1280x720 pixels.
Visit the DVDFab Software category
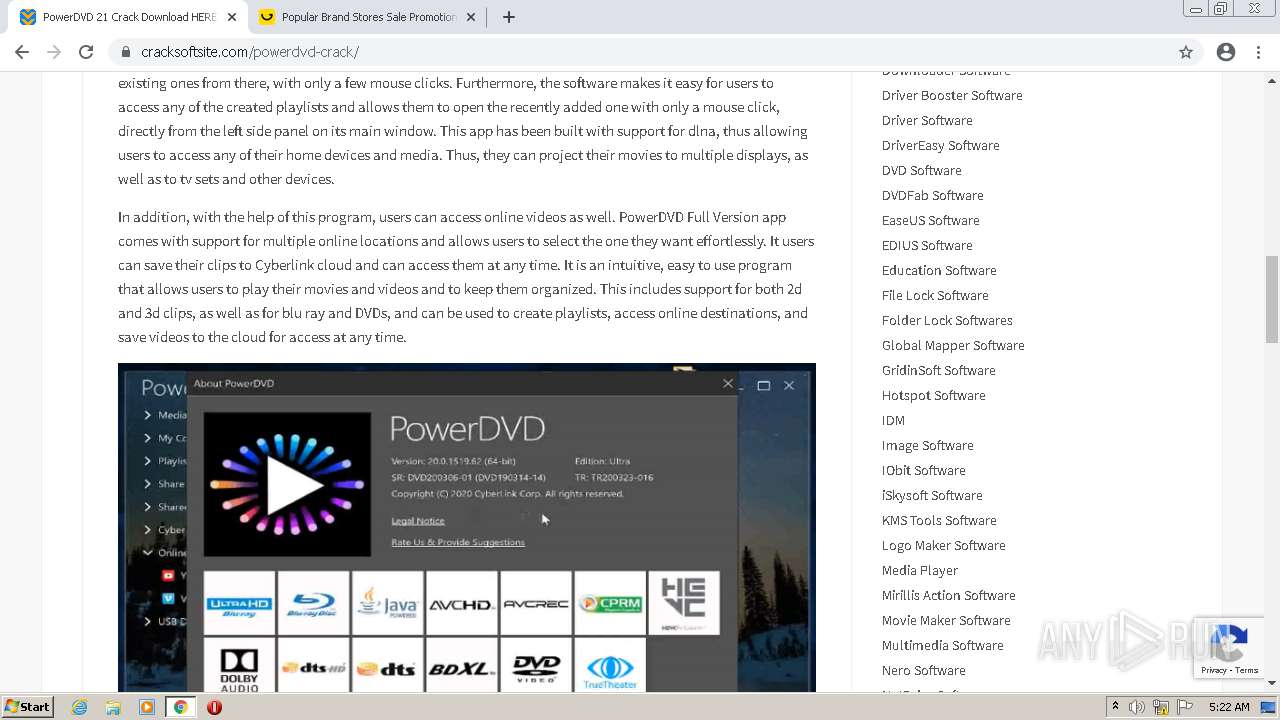pyautogui.click(x=933, y=195)
